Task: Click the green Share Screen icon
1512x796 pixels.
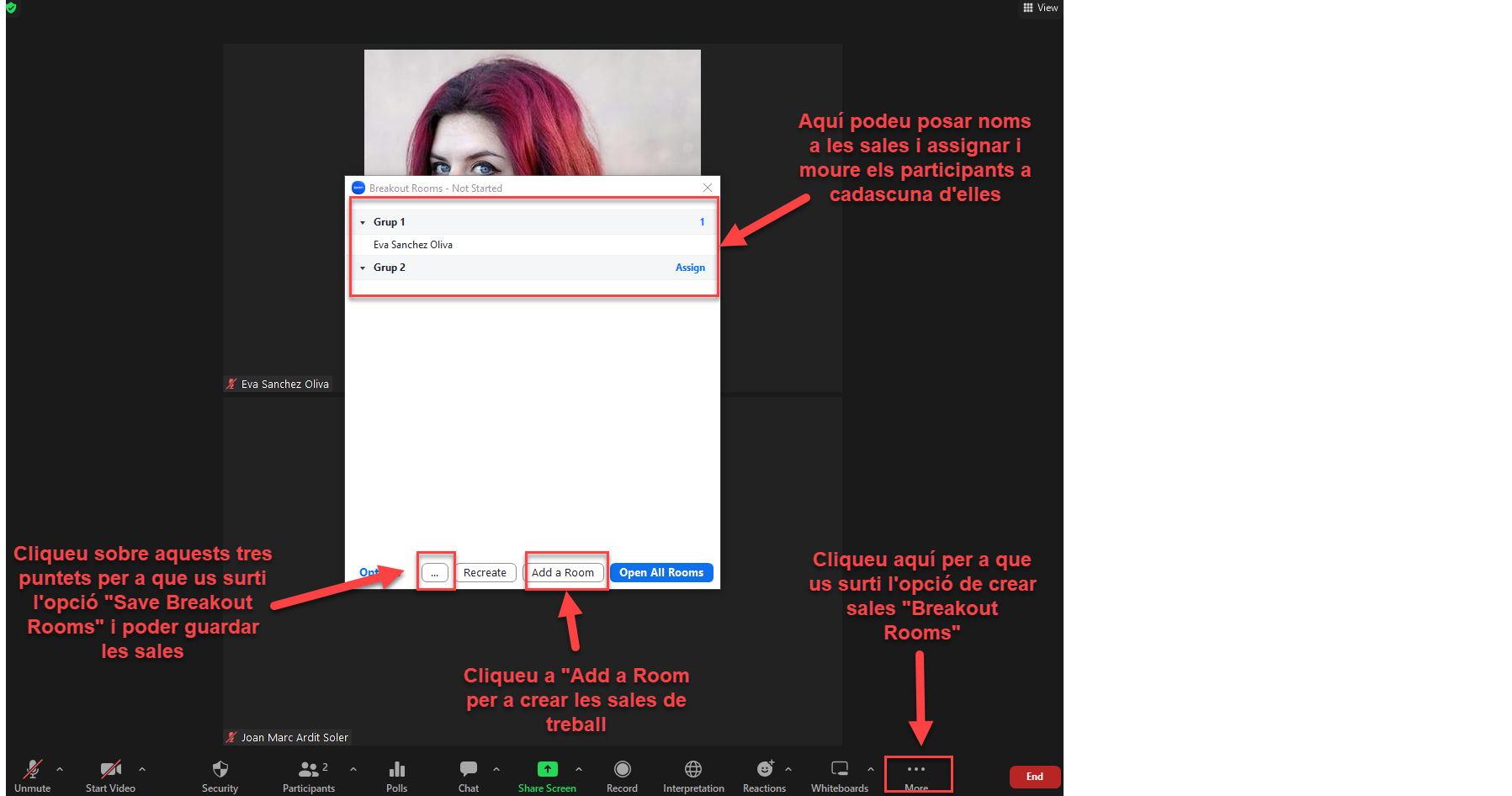Action: 547,769
